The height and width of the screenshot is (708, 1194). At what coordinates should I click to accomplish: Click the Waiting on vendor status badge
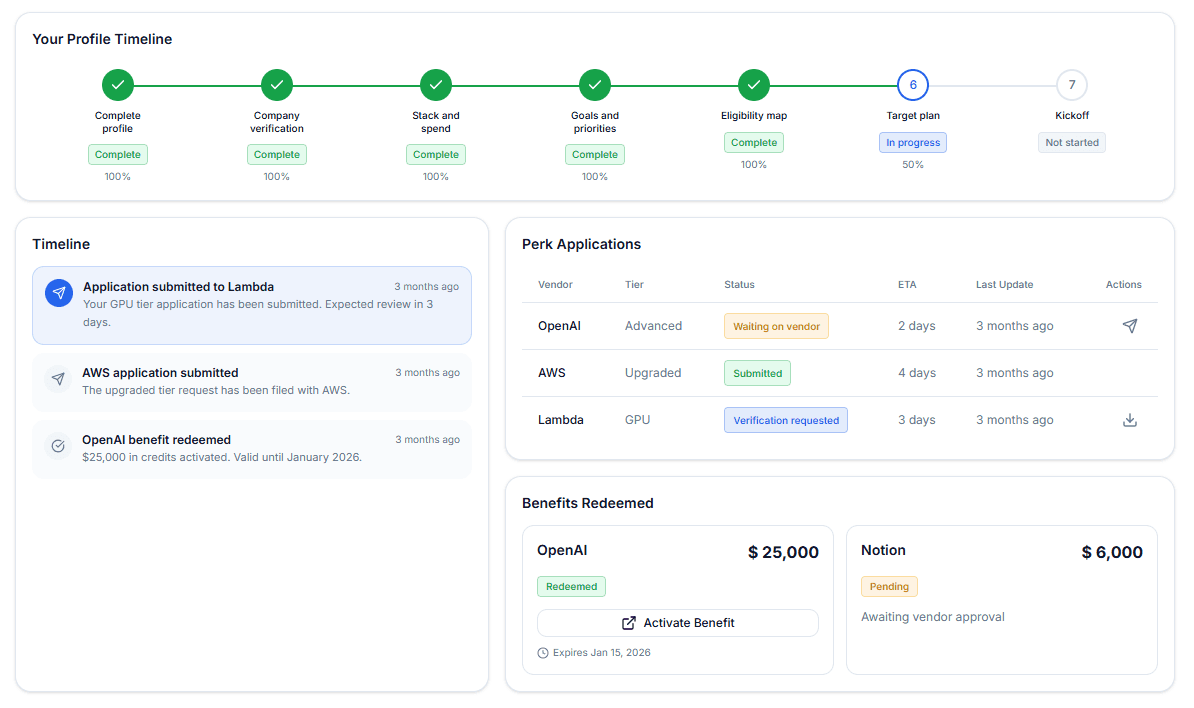(776, 327)
